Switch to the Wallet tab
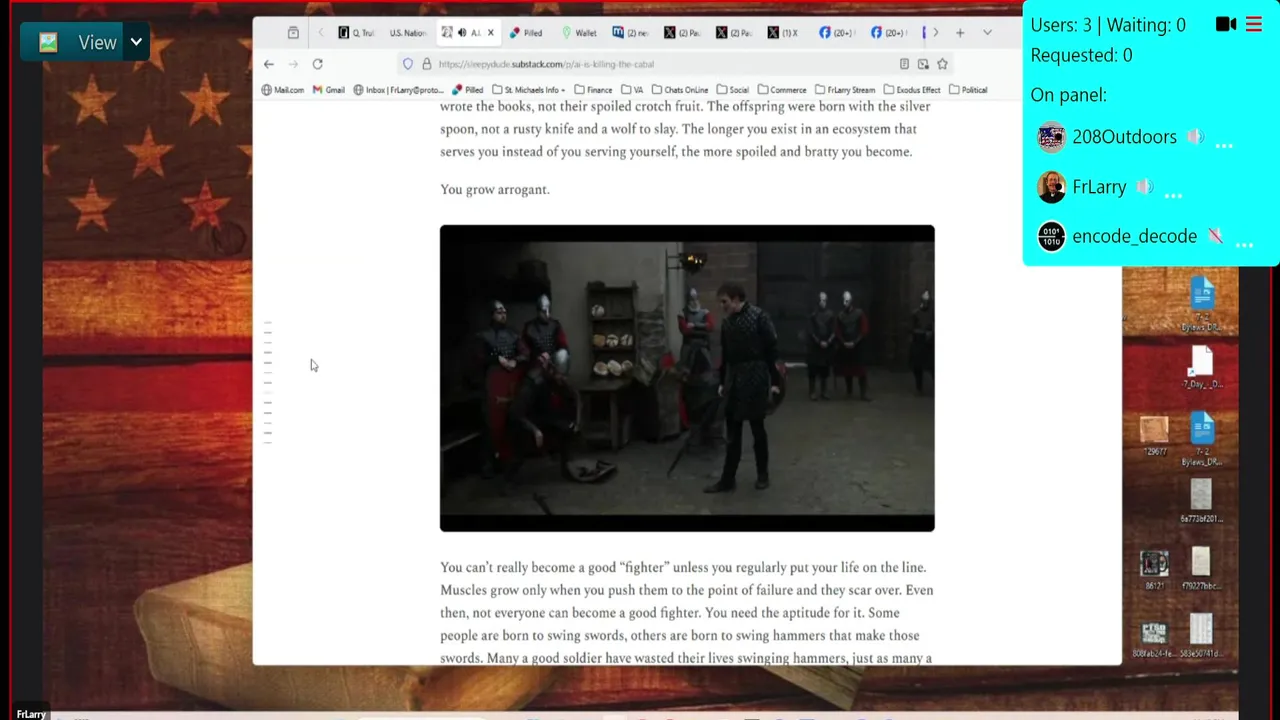 (579, 33)
